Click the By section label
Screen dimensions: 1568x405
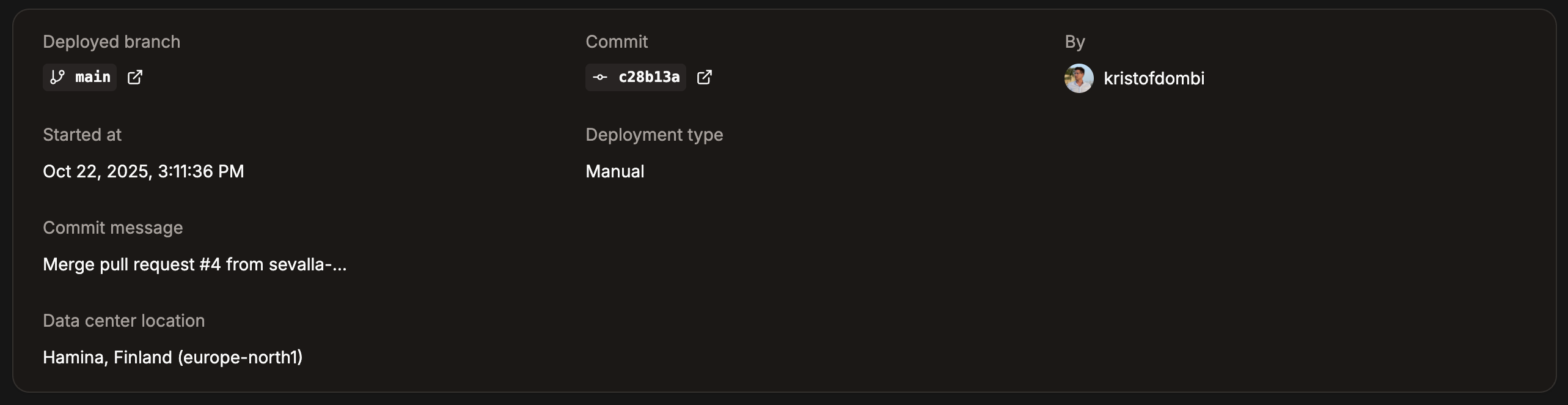click(x=1077, y=42)
